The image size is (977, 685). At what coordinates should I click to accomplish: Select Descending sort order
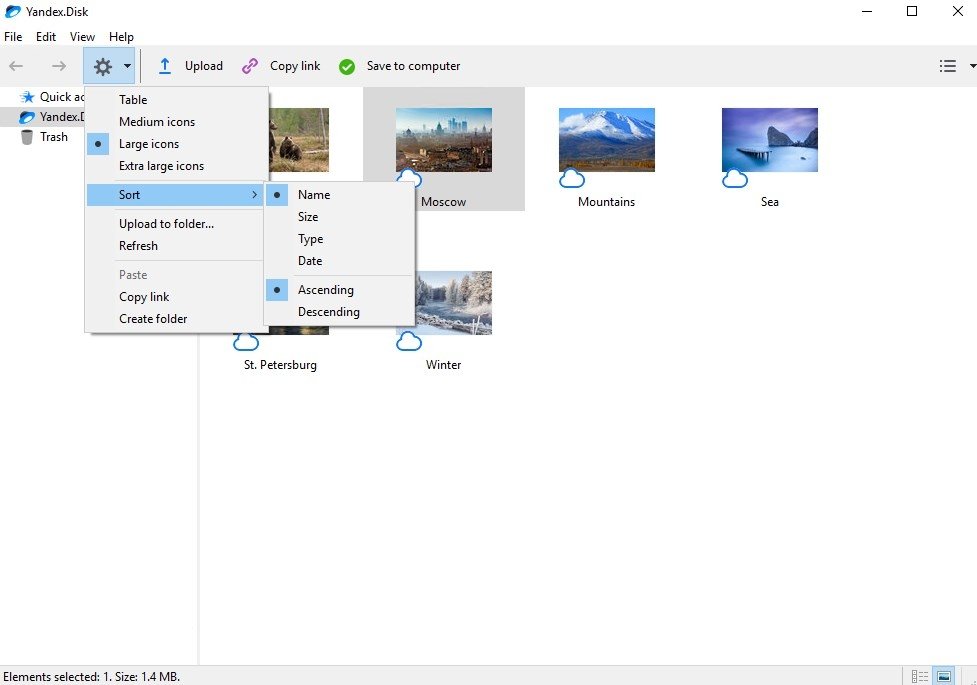[328, 312]
